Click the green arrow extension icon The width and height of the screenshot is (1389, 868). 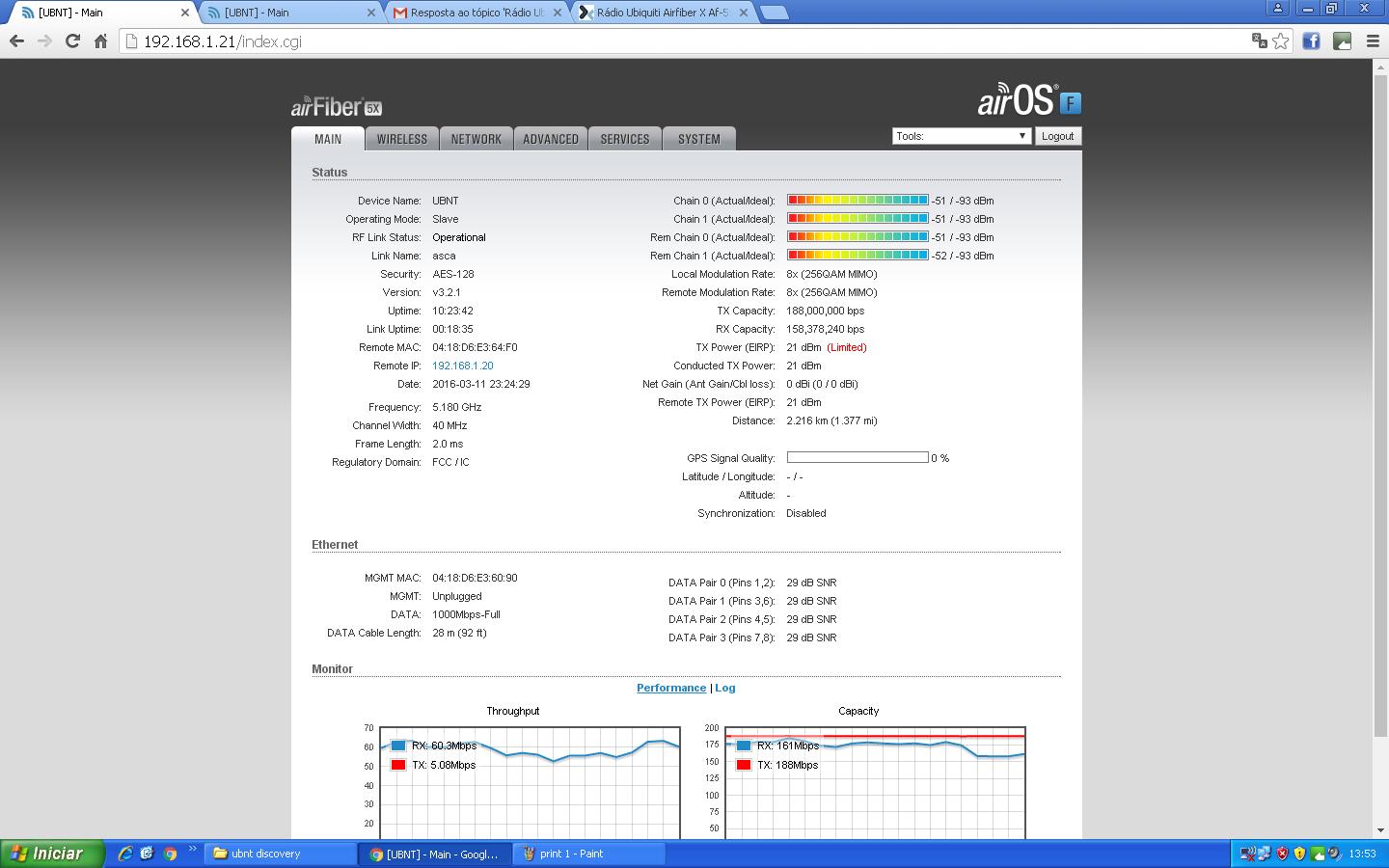pos(1342,41)
